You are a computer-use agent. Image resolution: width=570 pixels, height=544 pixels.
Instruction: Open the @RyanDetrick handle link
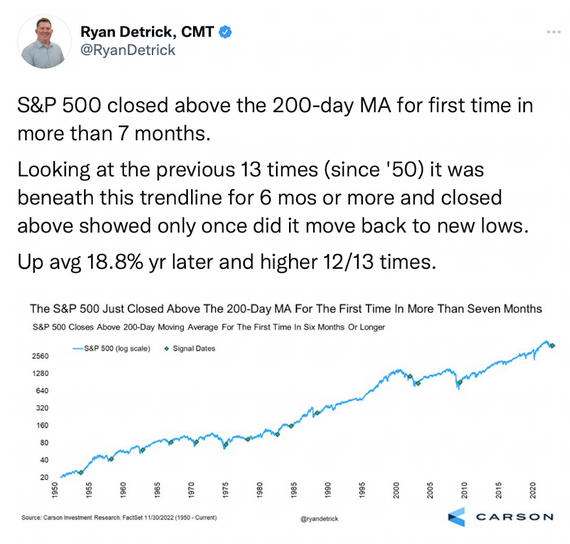coord(128,50)
